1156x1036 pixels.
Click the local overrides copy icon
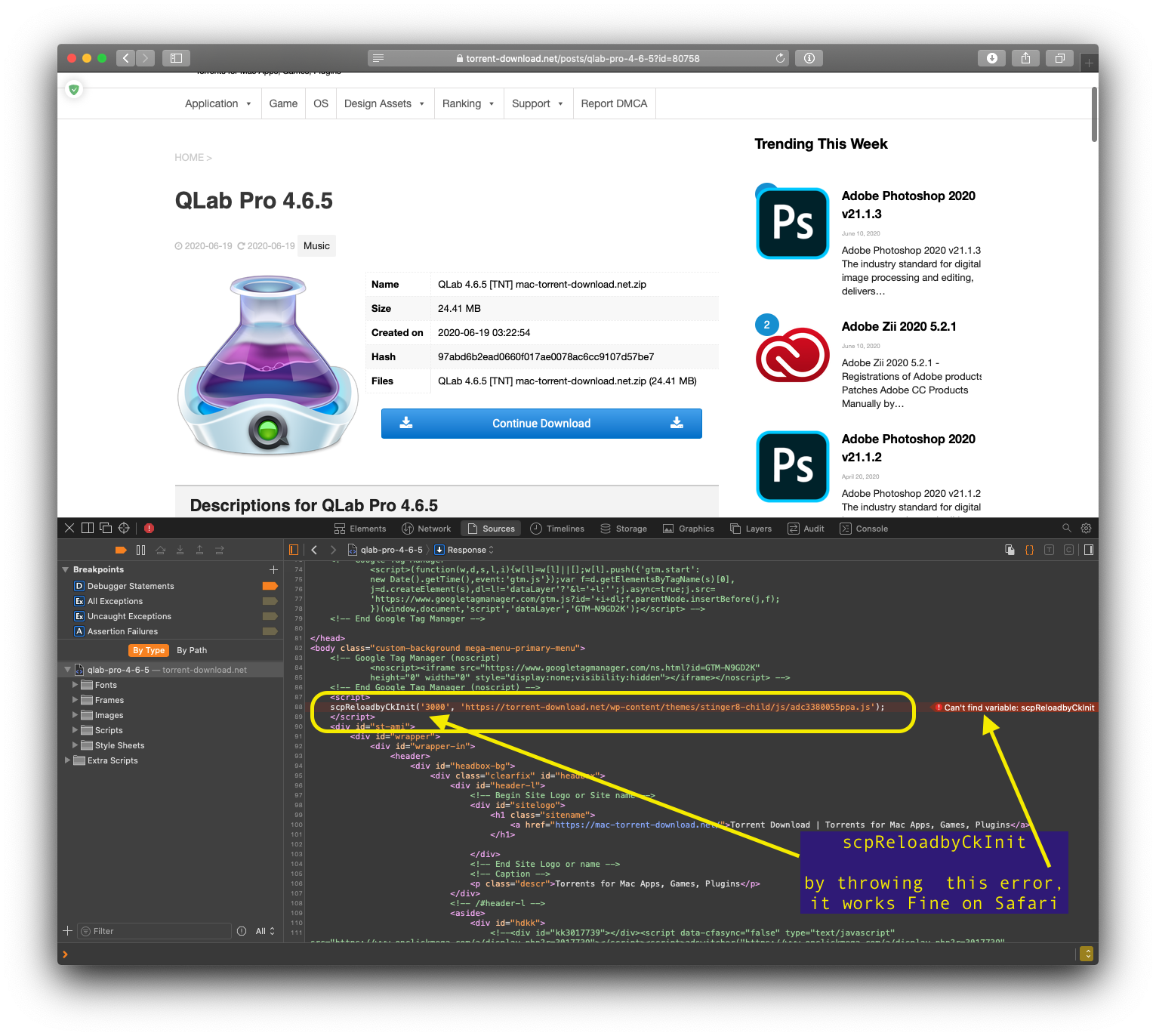pyautogui.click(x=1010, y=550)
